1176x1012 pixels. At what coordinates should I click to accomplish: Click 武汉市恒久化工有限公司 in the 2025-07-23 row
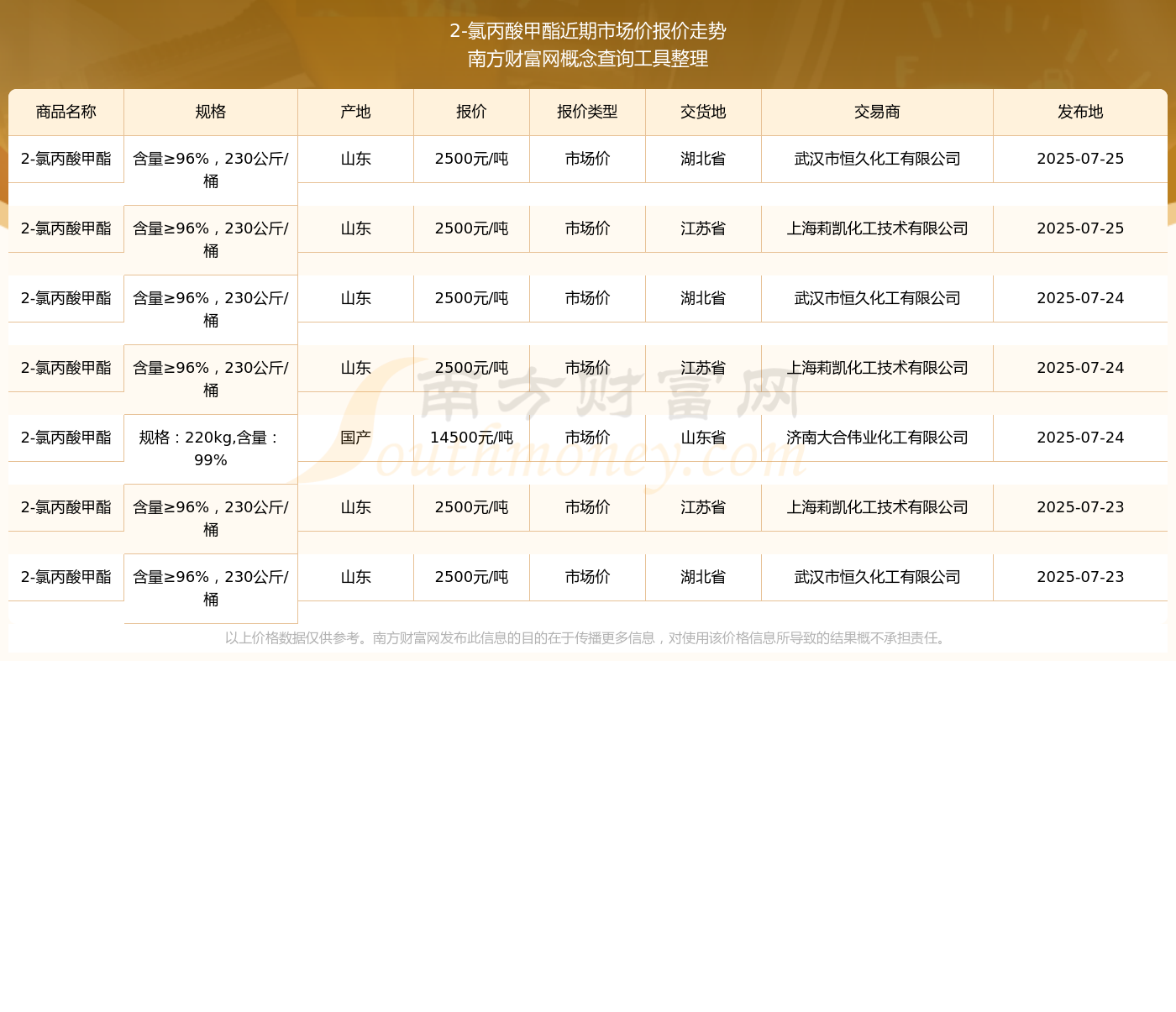pyautogui.click(x=878, y=577)
